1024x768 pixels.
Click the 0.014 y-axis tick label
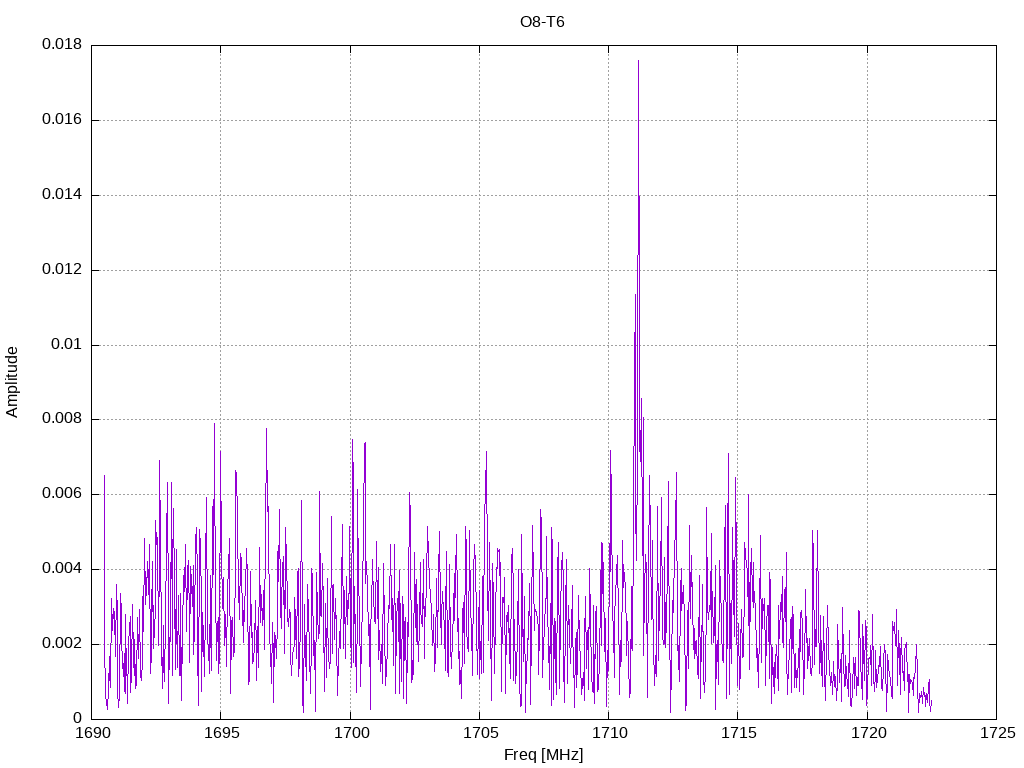pos(62,195)
